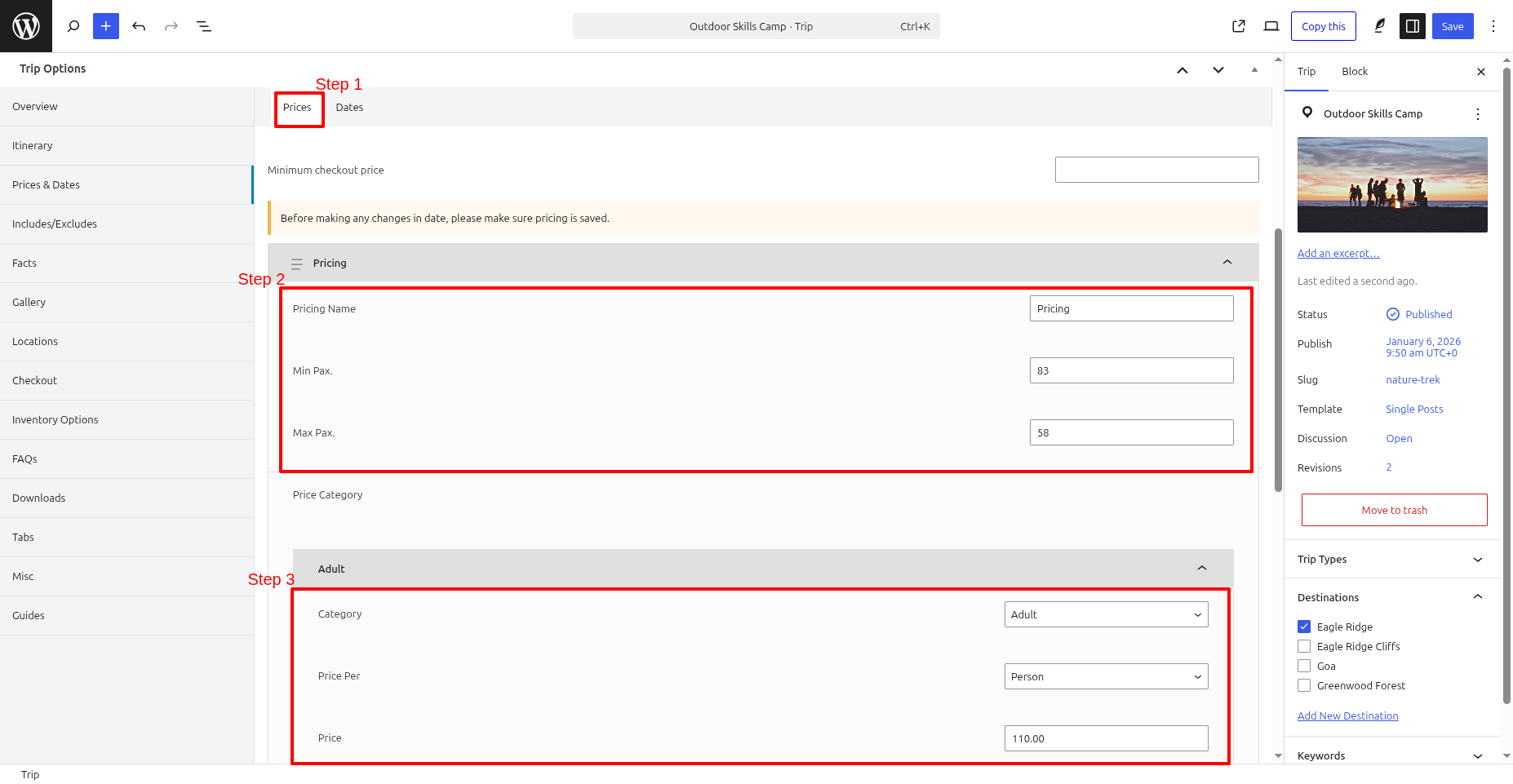Screen dimensions: 1513x784
Task: Change the Published status
Action: click(1419, 314)
